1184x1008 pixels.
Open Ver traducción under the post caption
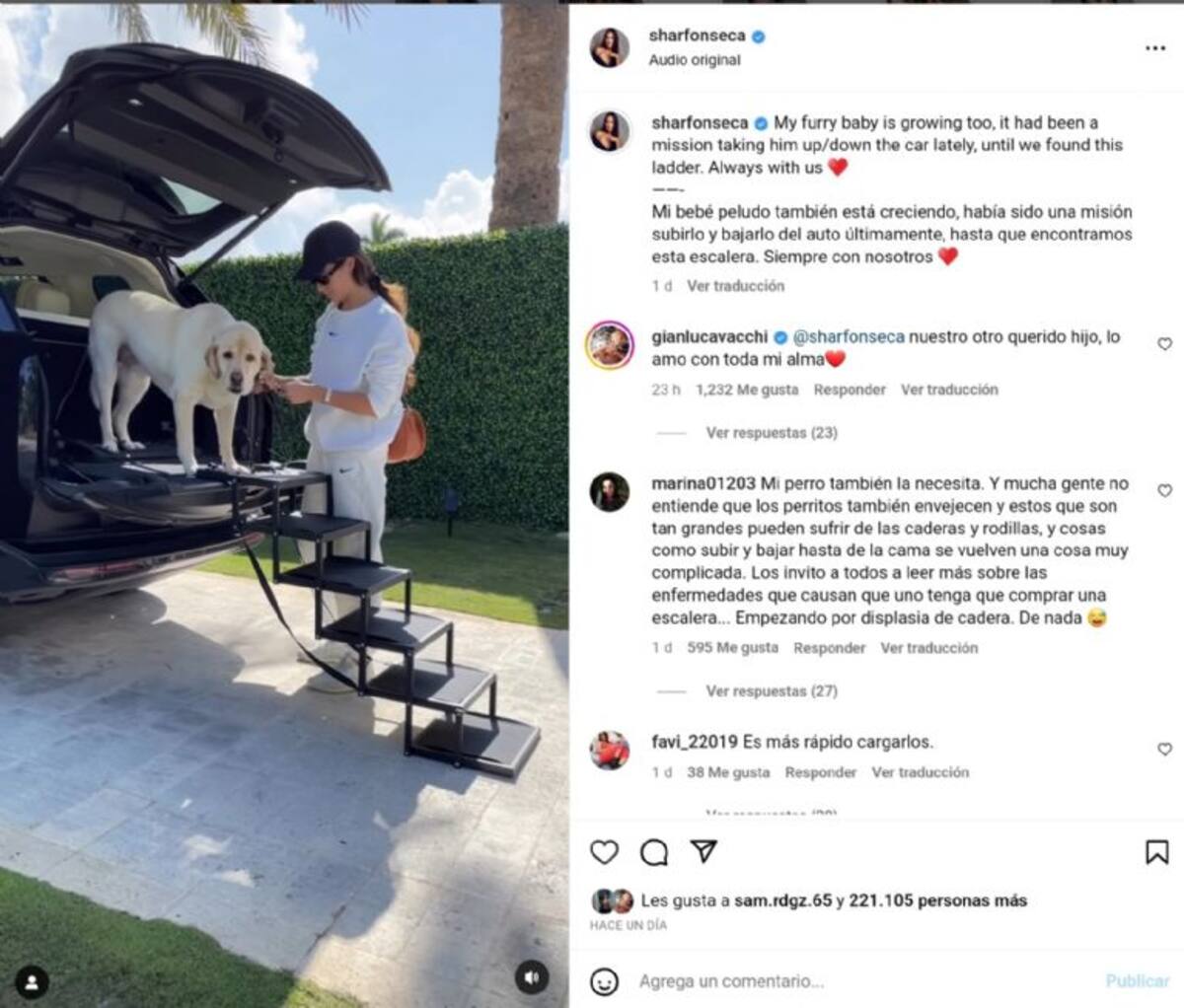[736, 286]
